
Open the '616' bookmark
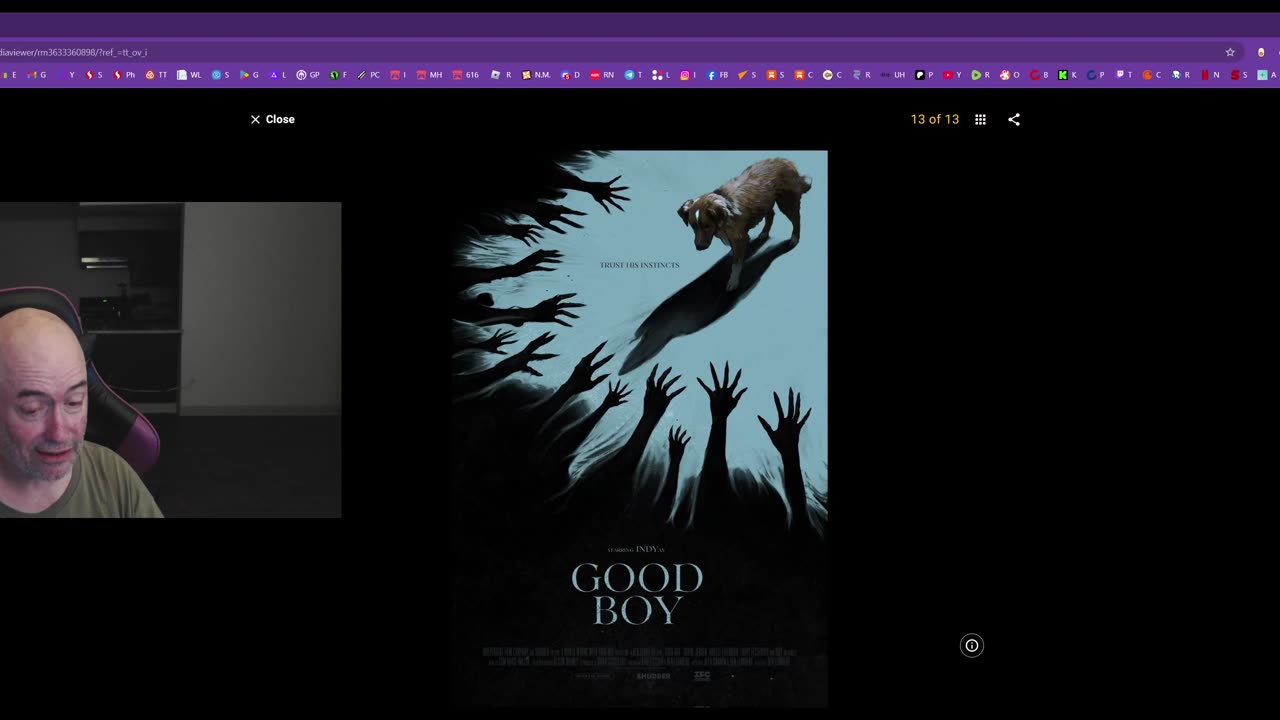coord(465,75)
